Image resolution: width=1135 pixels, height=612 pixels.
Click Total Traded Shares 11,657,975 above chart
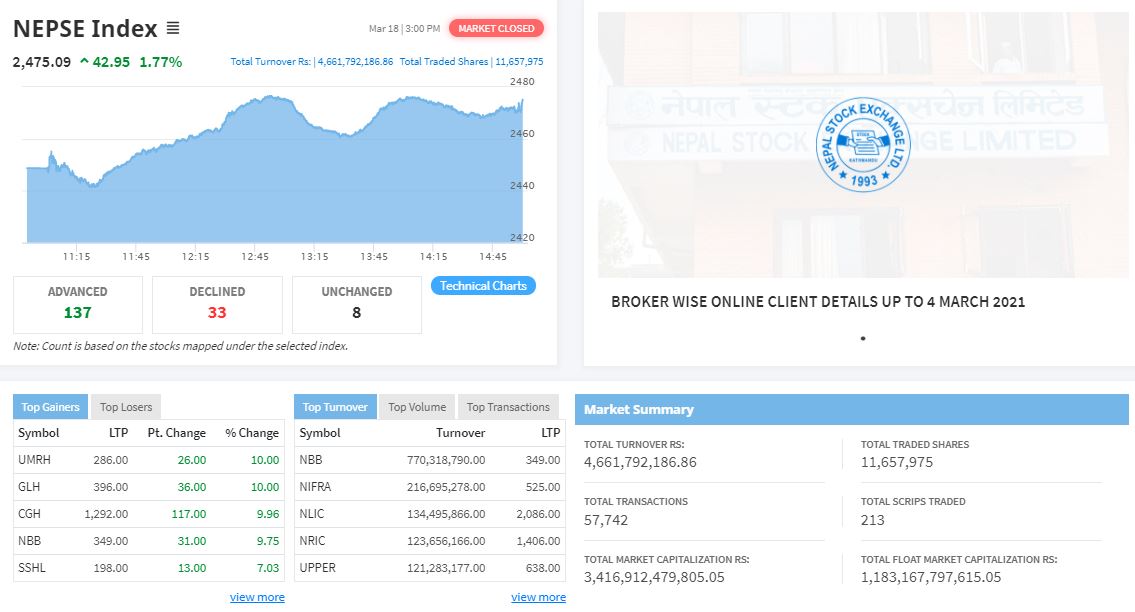coord(471,62)
